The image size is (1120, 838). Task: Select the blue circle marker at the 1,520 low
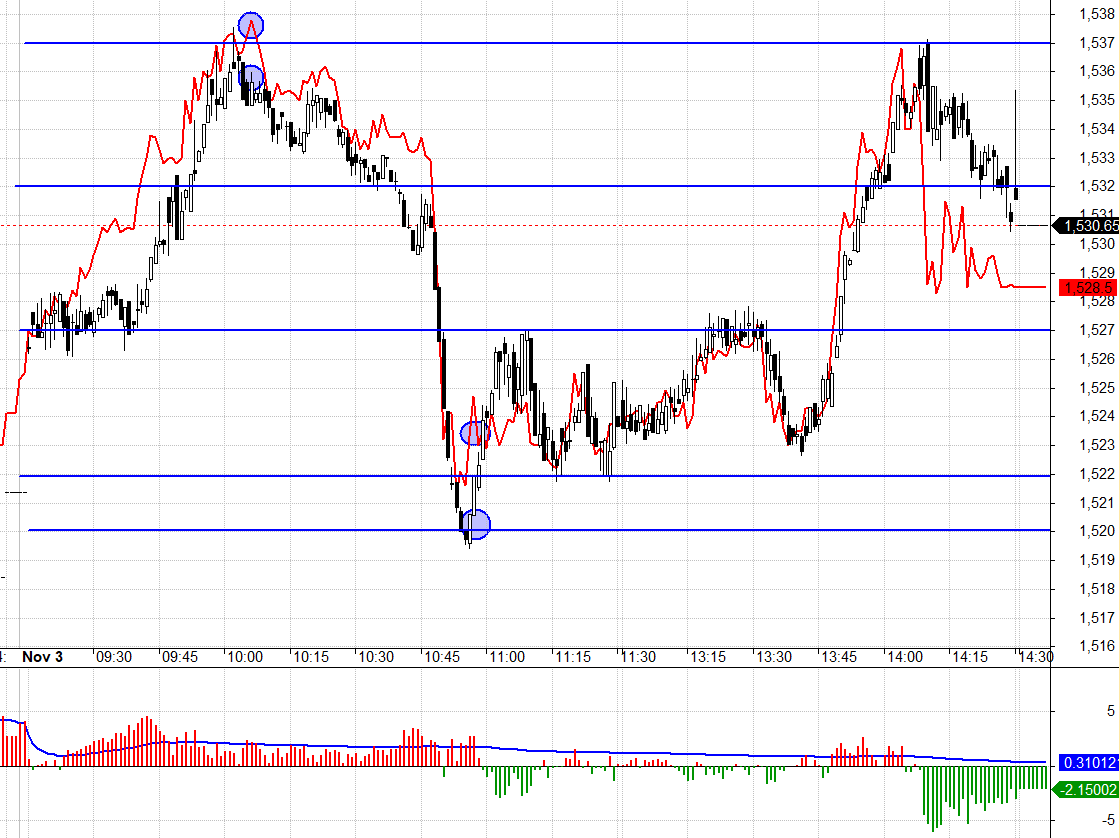click(477, 524)
